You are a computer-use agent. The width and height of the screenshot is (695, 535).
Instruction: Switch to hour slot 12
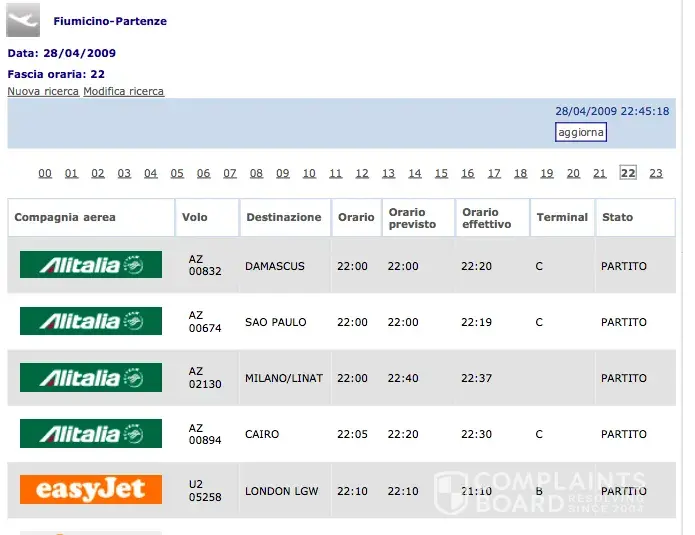tap(362, 173)
